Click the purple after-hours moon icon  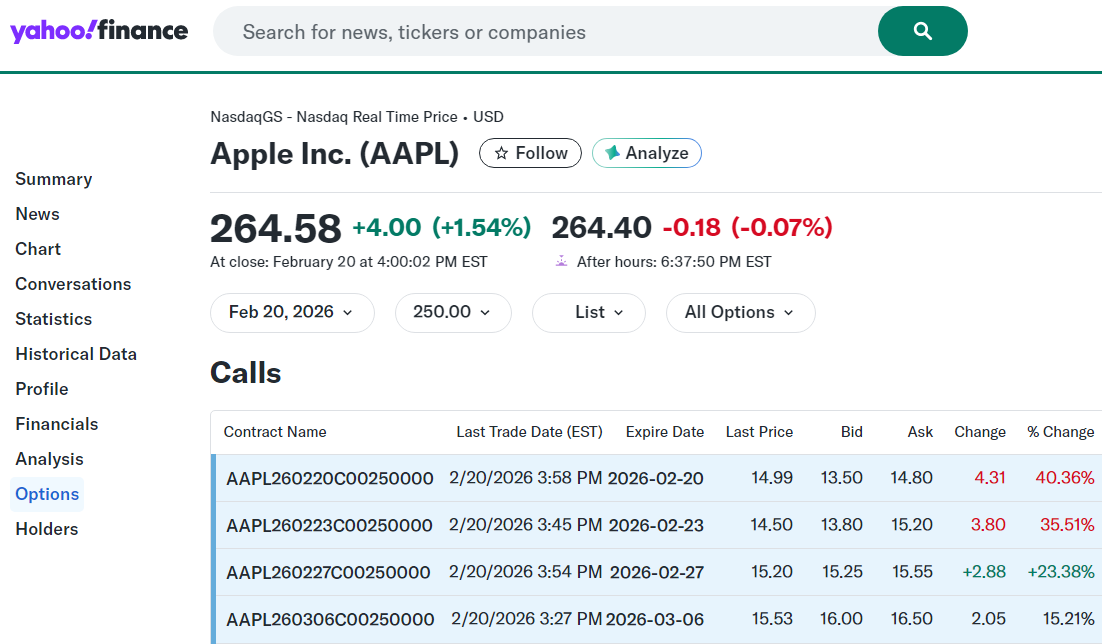pos(563,261)
